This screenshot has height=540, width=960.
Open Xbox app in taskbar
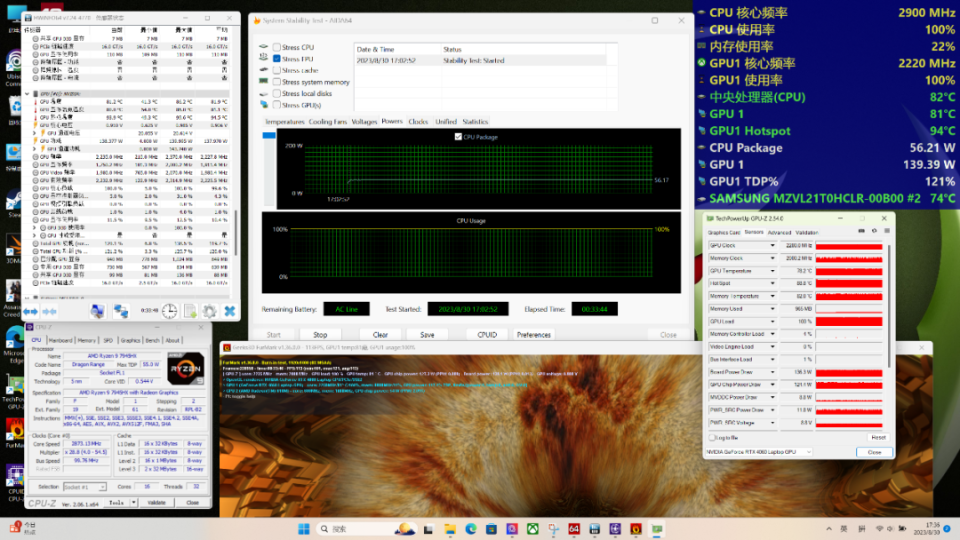coord(535,528)
